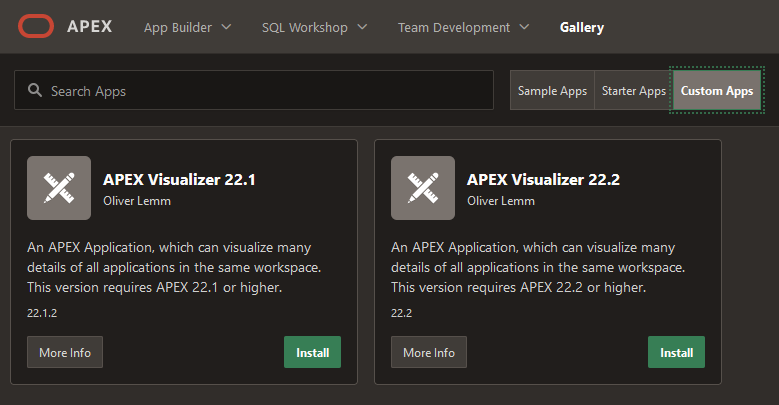Click version number 22.2 above More Info
Screen dimensions: 779x405
click(401, 313)
